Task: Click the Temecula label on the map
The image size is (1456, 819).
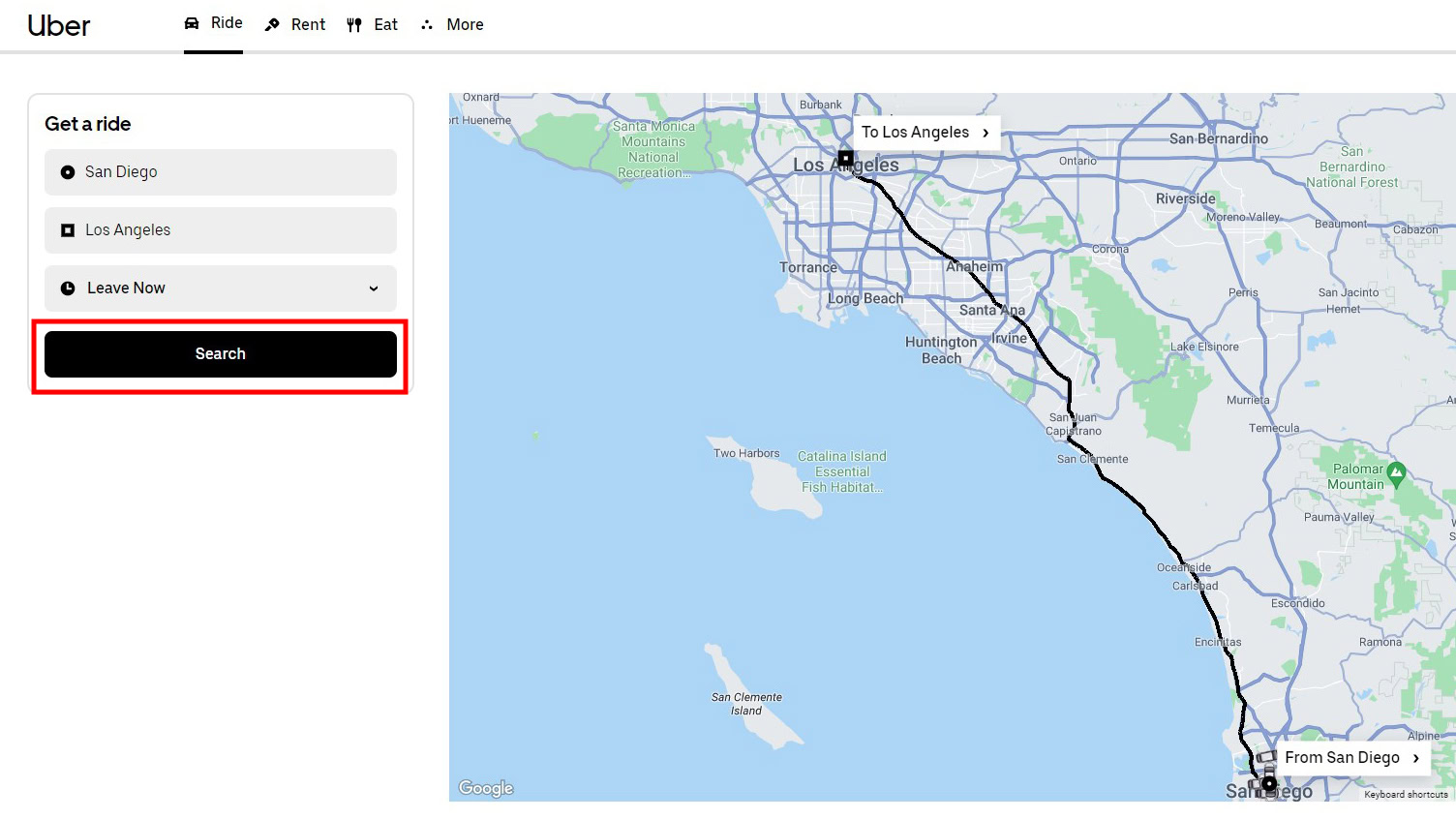Action: click(1274, 428)
